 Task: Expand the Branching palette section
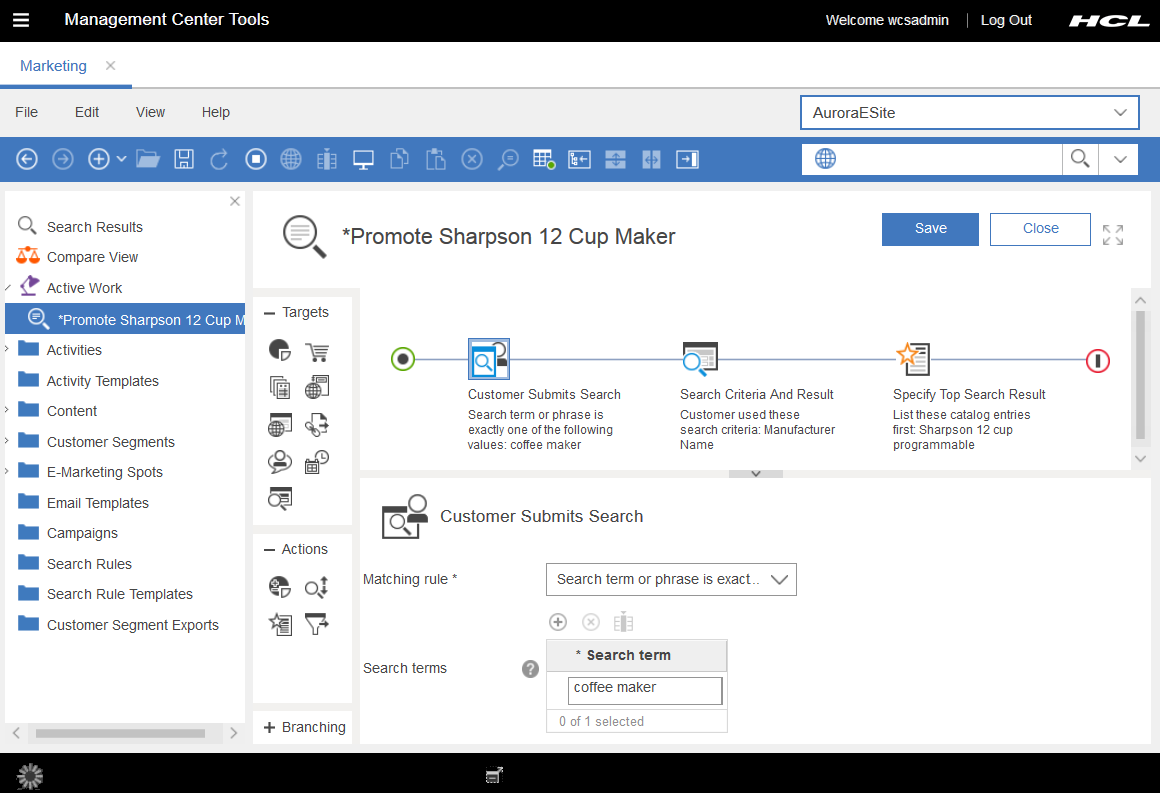(x=269, y=727)
